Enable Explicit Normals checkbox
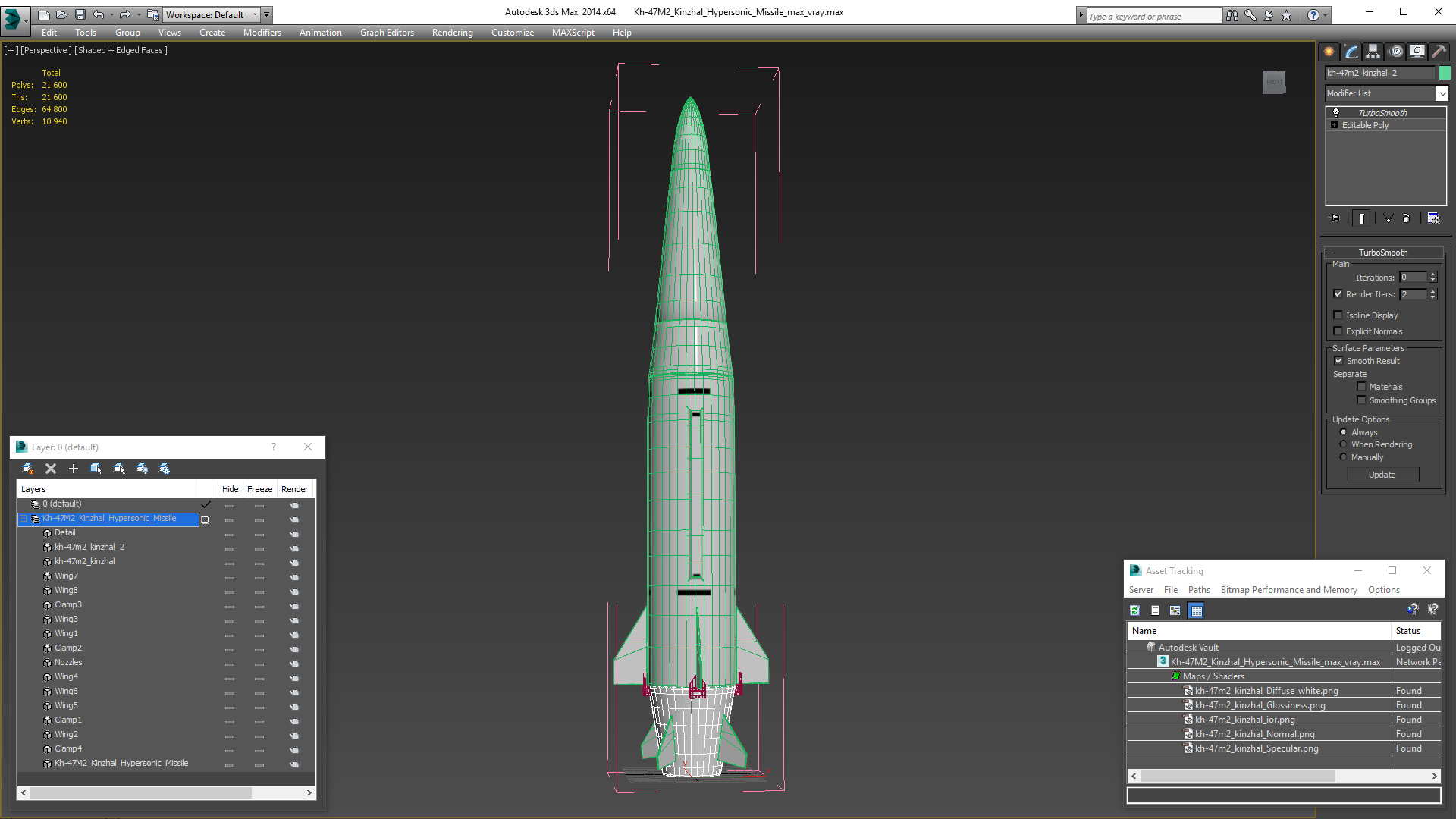The height and width of the screenshot is (819, 1456). coord(1338,331)
